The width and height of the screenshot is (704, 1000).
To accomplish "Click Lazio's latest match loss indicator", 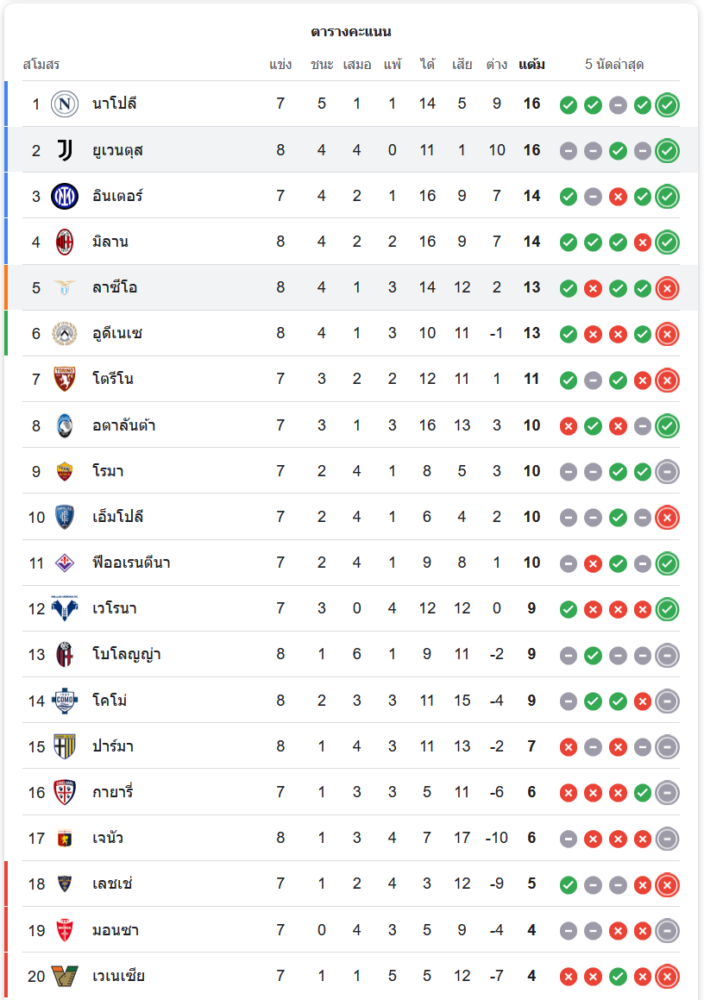I will click(667, 288).
